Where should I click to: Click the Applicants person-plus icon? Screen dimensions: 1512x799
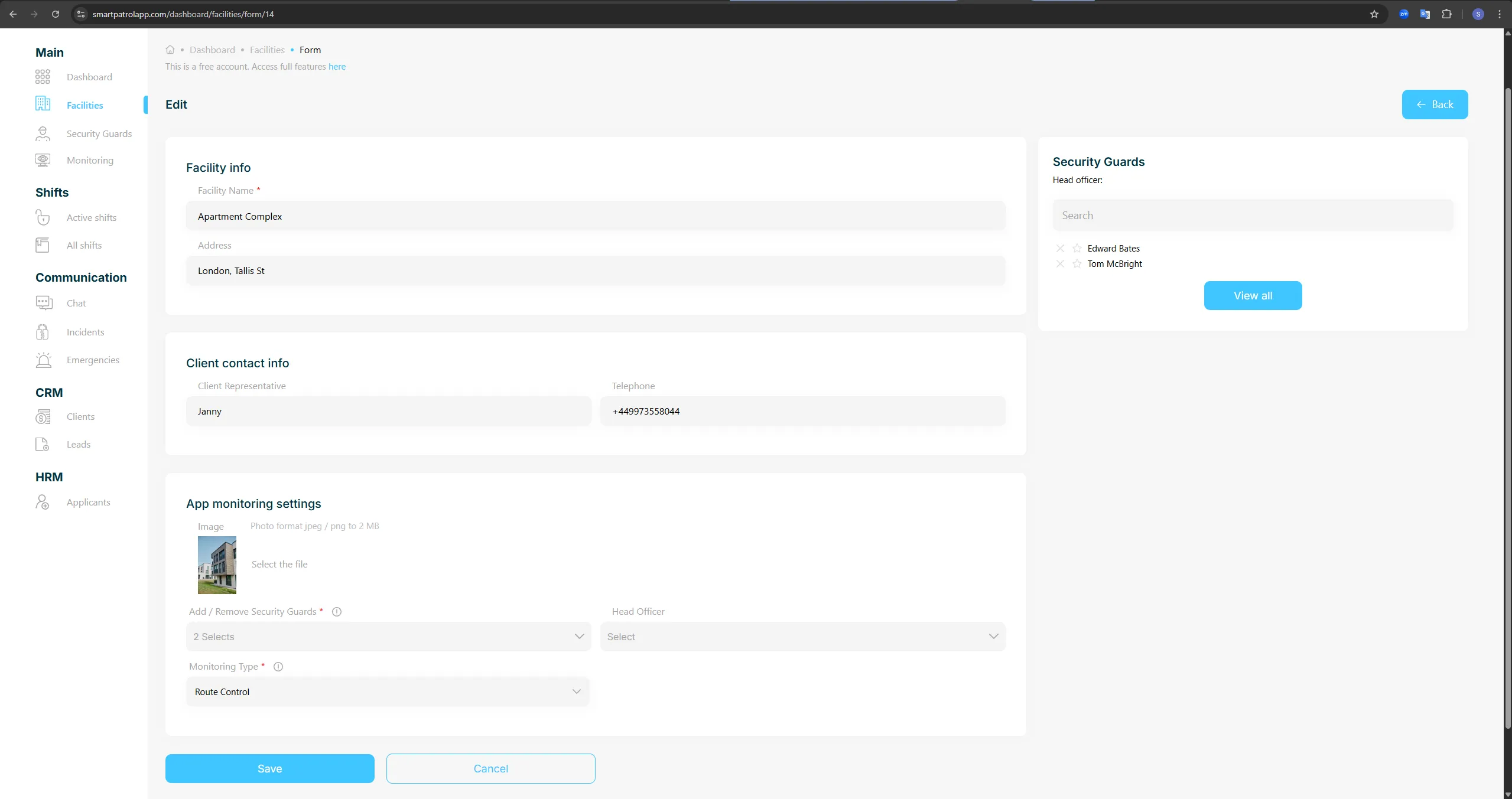pos(43,502)
